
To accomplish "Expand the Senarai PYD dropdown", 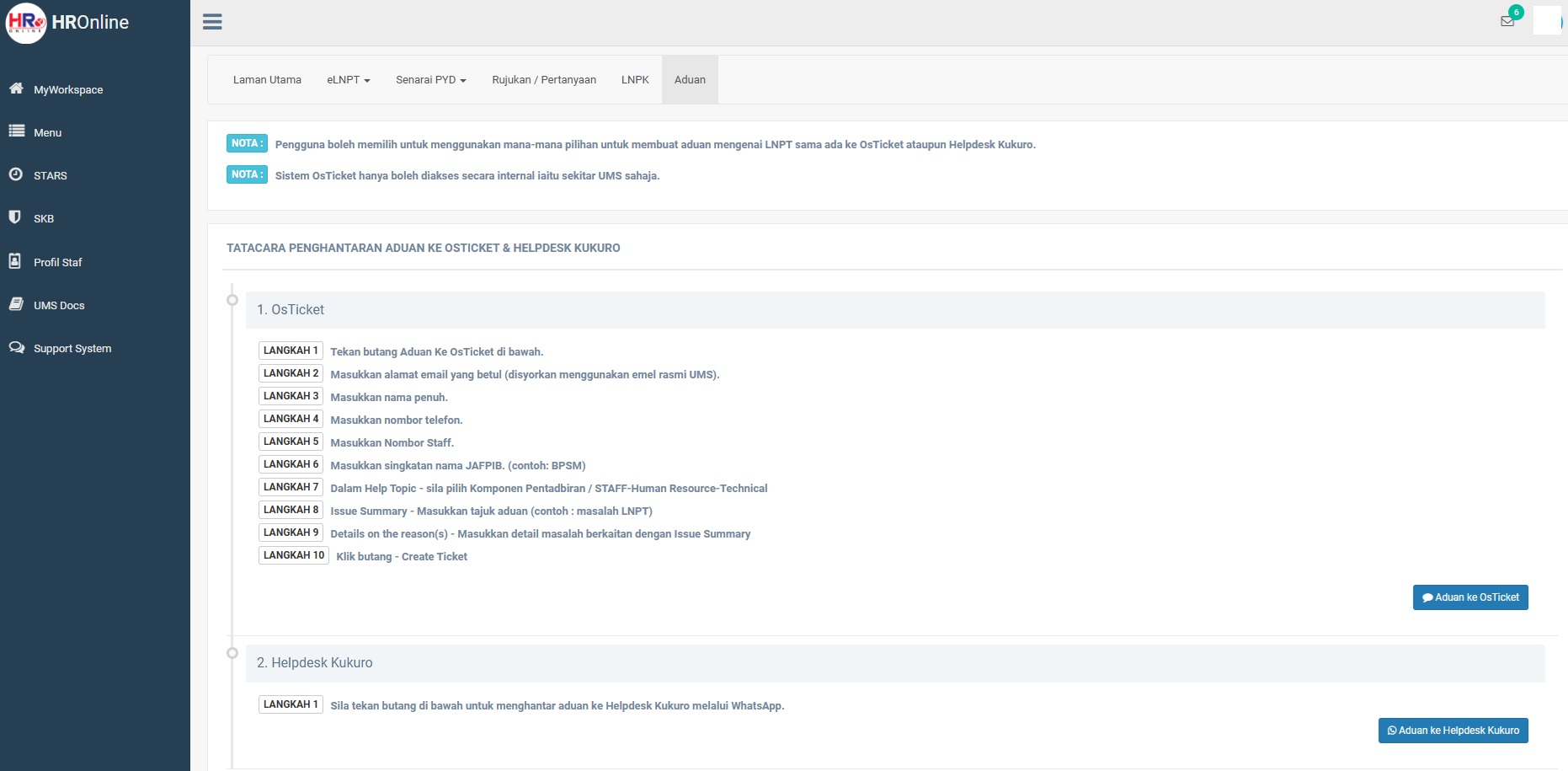I will [x=430, y=80].
